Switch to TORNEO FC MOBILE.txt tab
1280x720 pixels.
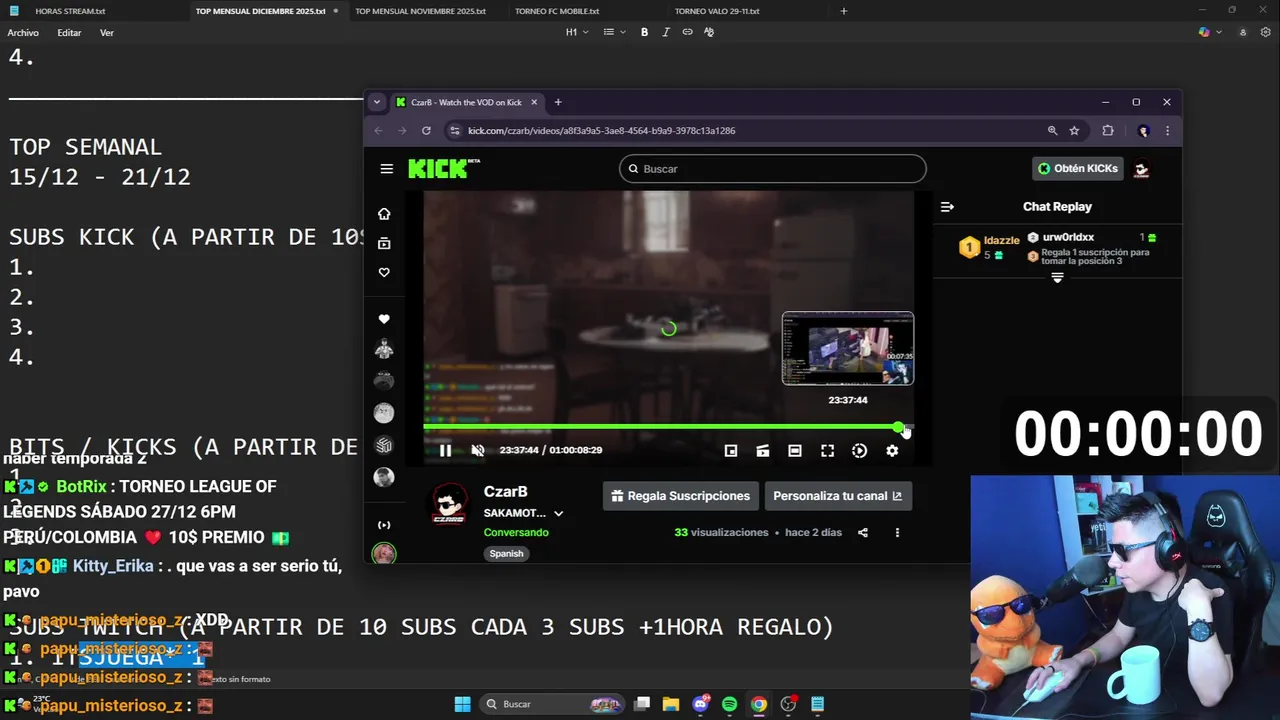coord(557,11)
